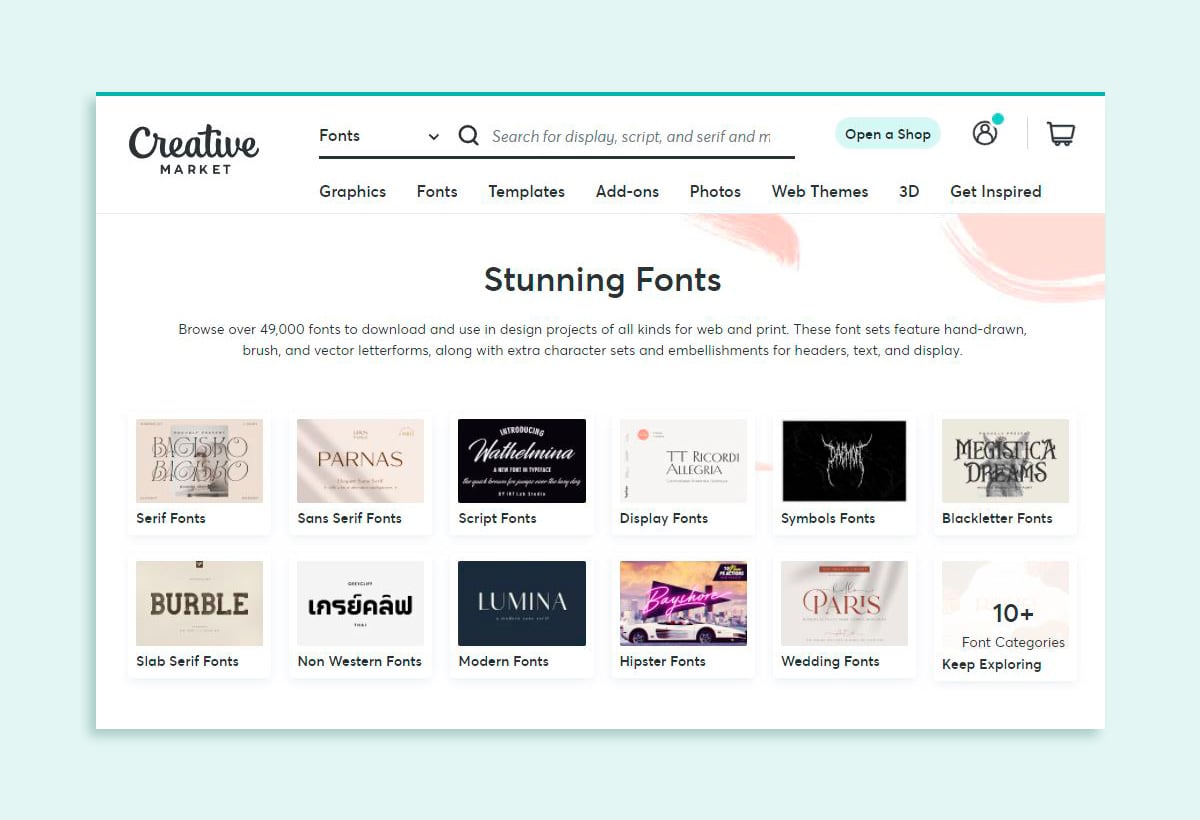Navigate to the Templates section
Viewport: 1200px width, 820px height.
(x=526, y=191)
